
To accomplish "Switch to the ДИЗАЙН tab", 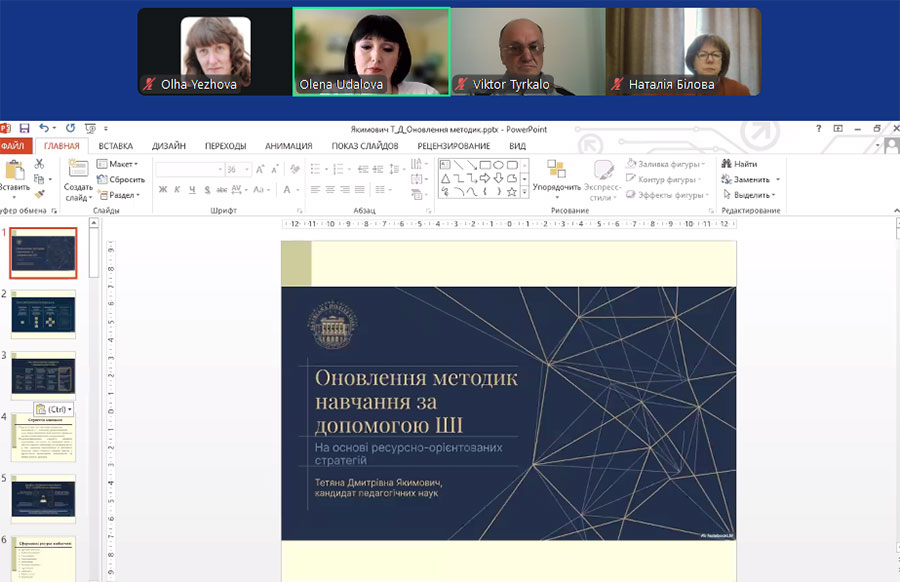I will click(168, 146).
